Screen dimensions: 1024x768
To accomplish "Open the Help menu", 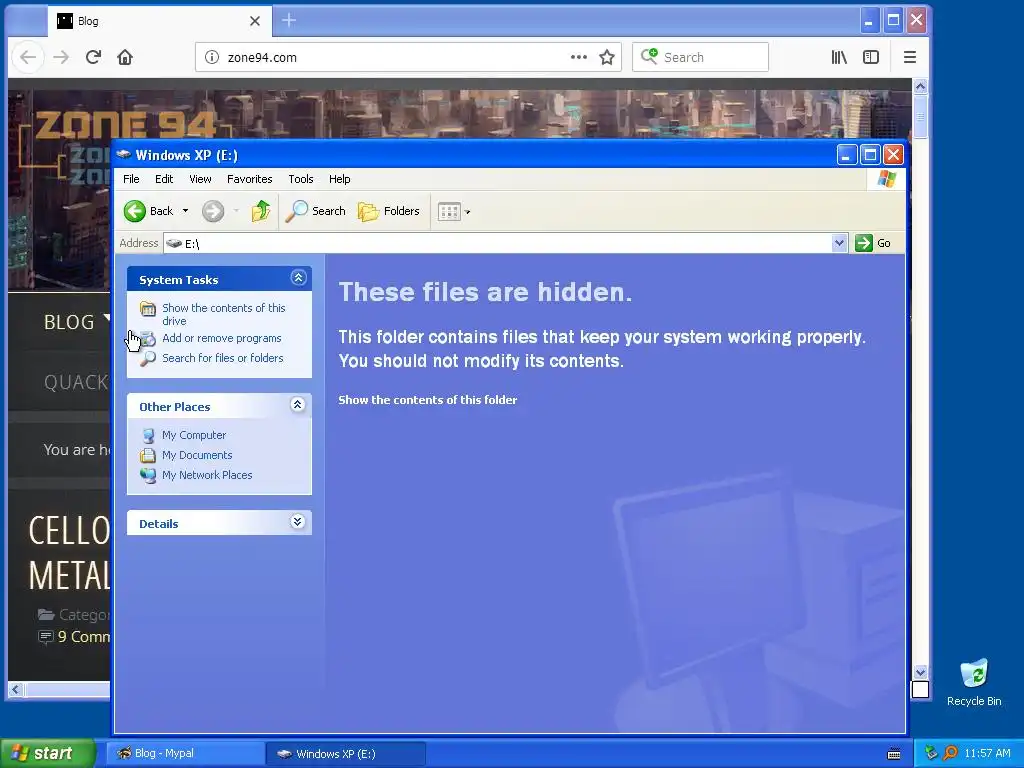I will pos(340,179).
